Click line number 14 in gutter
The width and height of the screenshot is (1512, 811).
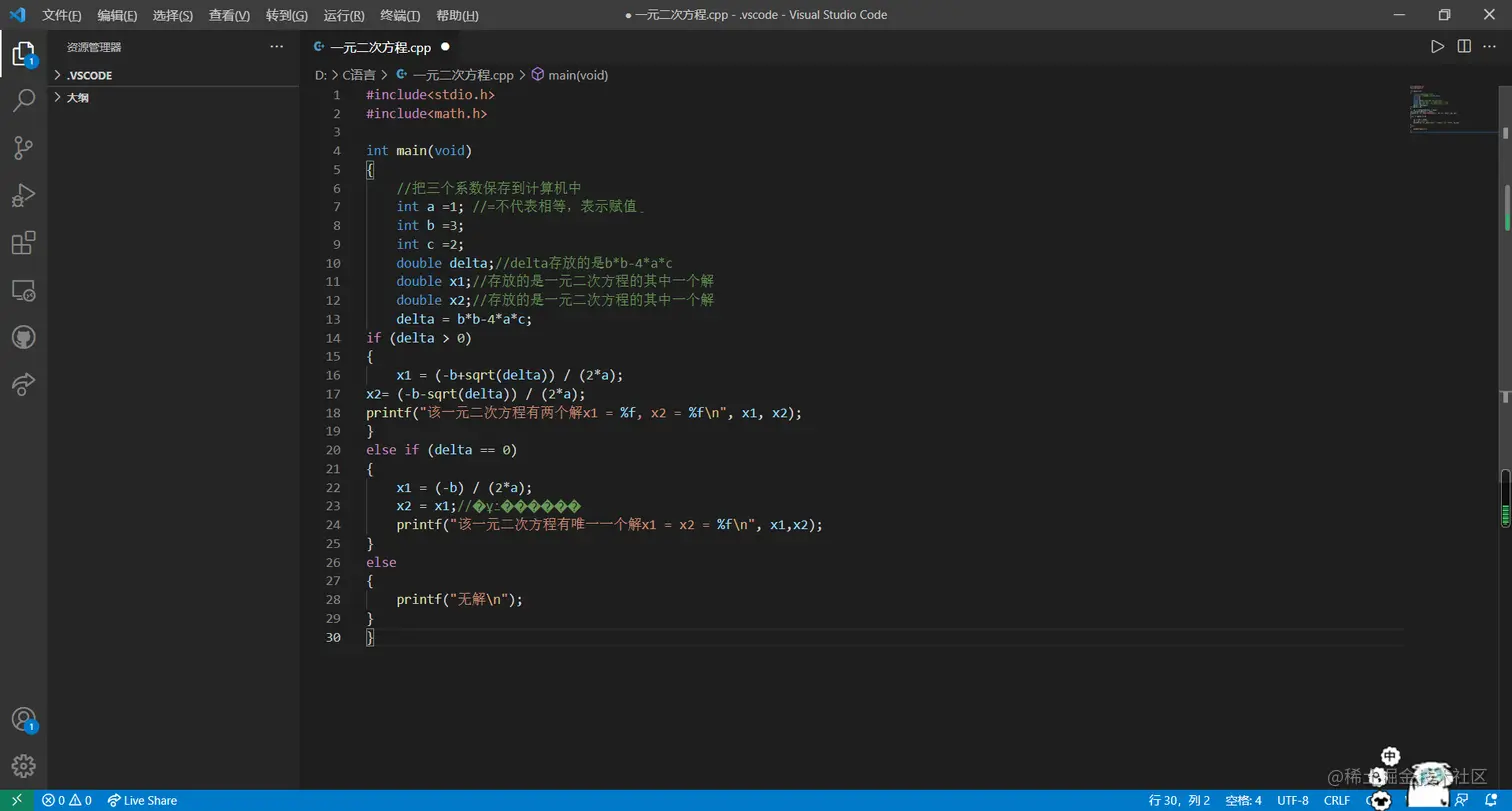point(333,338)
